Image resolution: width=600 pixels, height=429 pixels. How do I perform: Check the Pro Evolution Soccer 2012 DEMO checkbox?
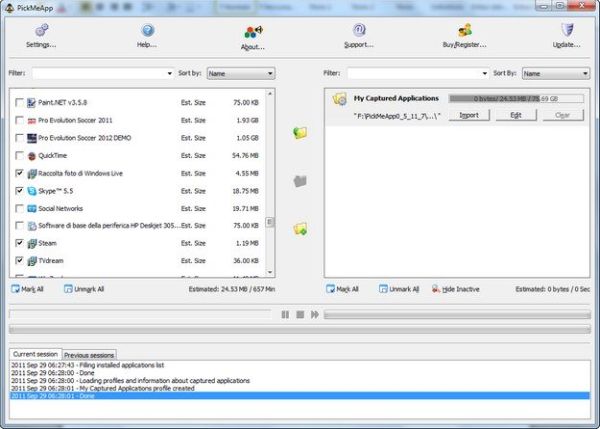19,138
